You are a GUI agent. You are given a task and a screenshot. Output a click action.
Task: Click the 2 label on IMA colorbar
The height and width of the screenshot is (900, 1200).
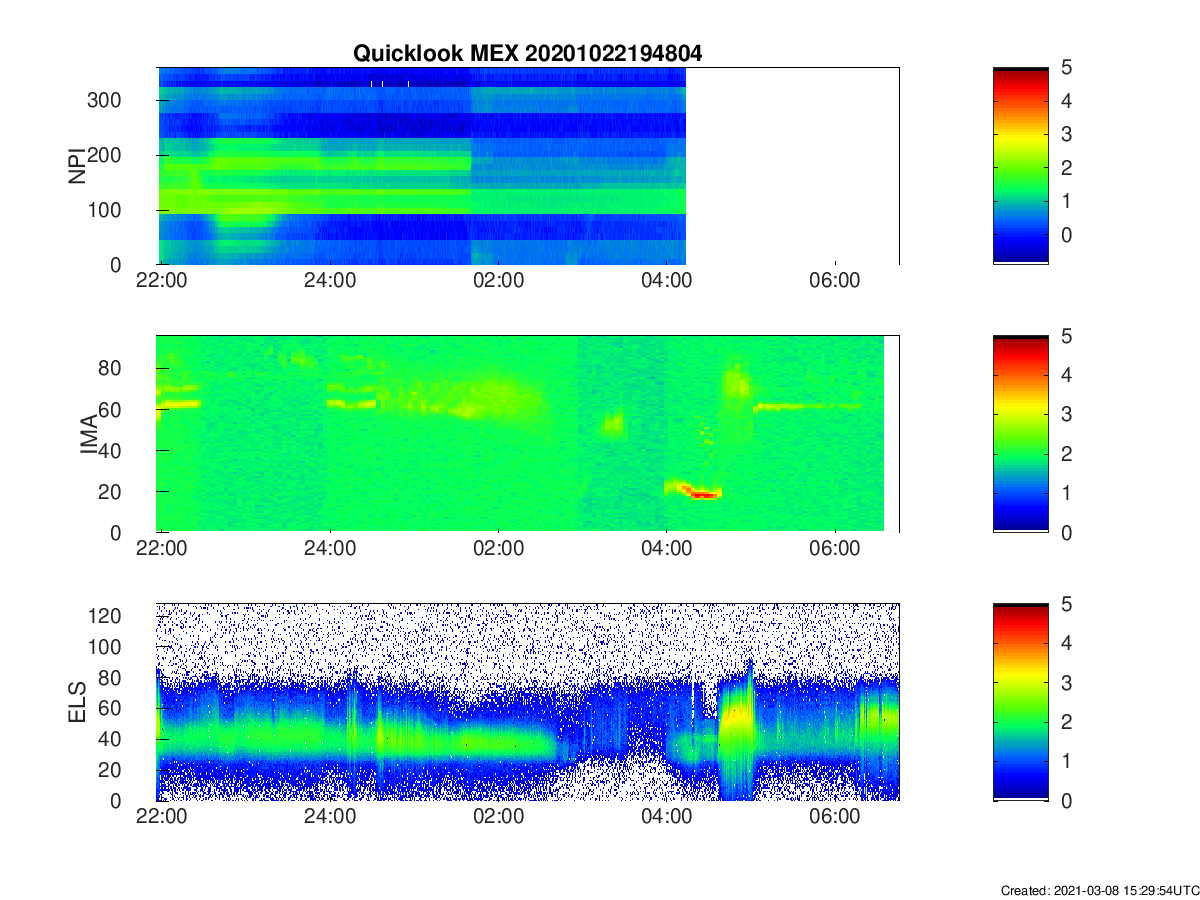(x=1066, y=453)
